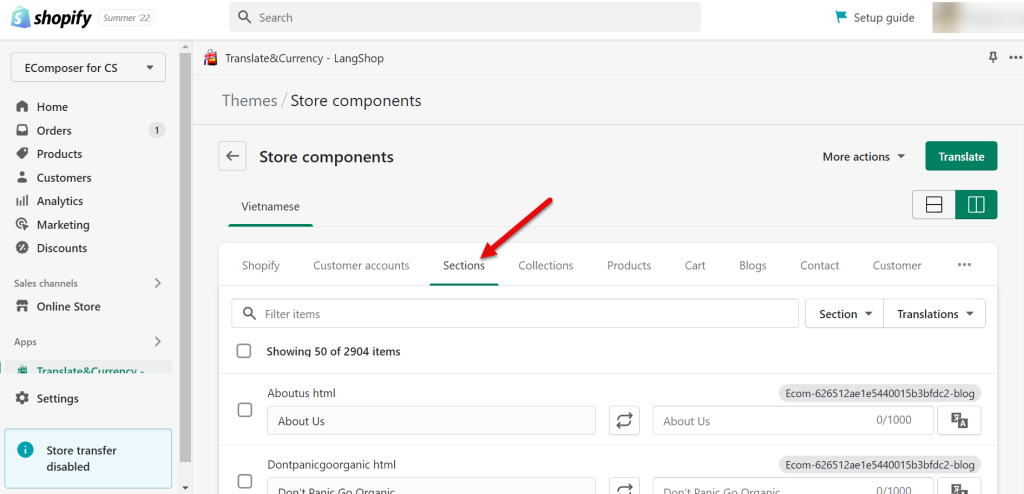Click the Aboutus html Ecom-626512ae1e5440015b3bfdc2-blog tag
Image resolution: width=1024 pixels, height=494 pixels.
(880, 393)
